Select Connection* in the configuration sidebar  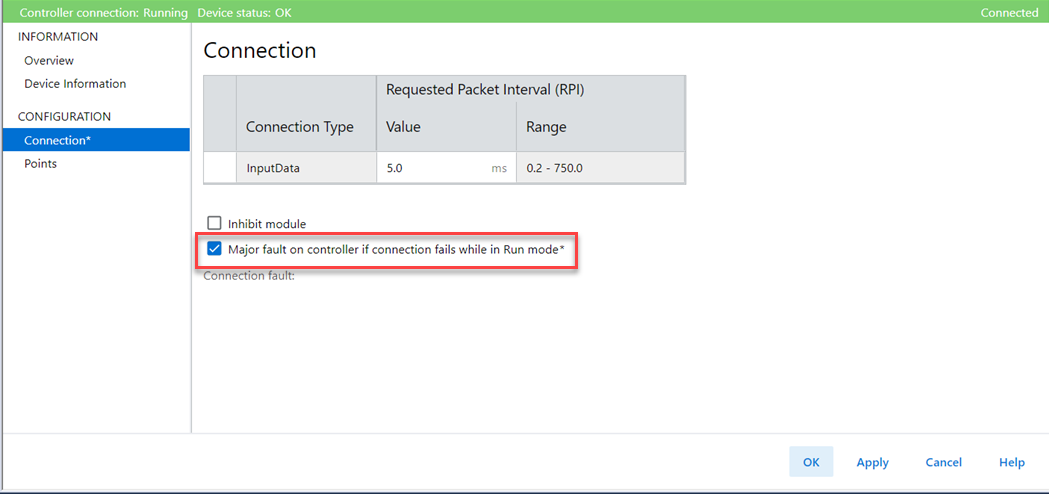point(58,140)
